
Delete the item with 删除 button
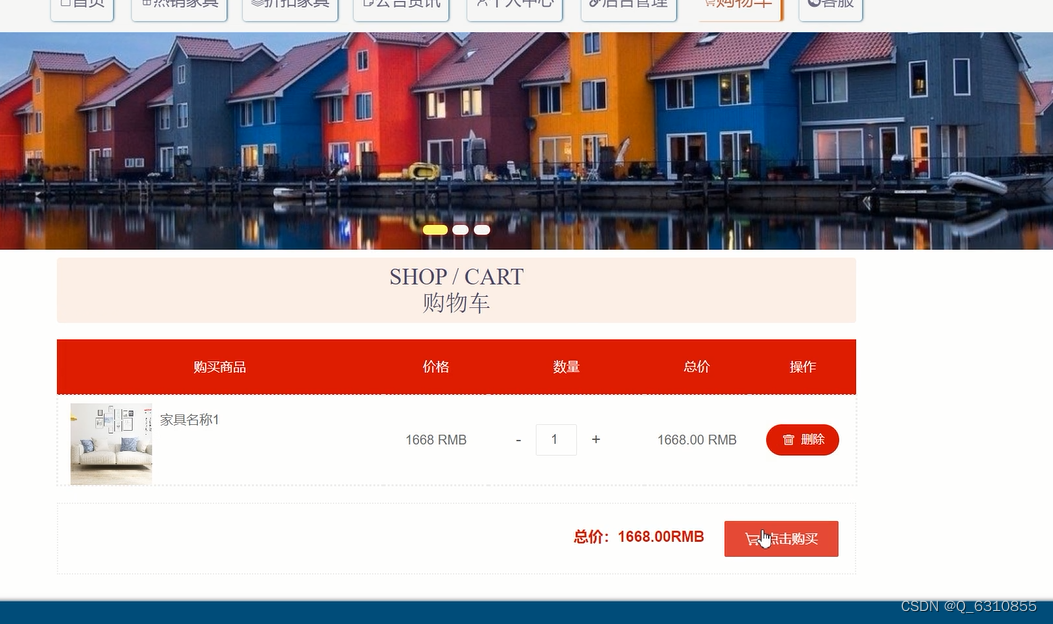point(803,439)
